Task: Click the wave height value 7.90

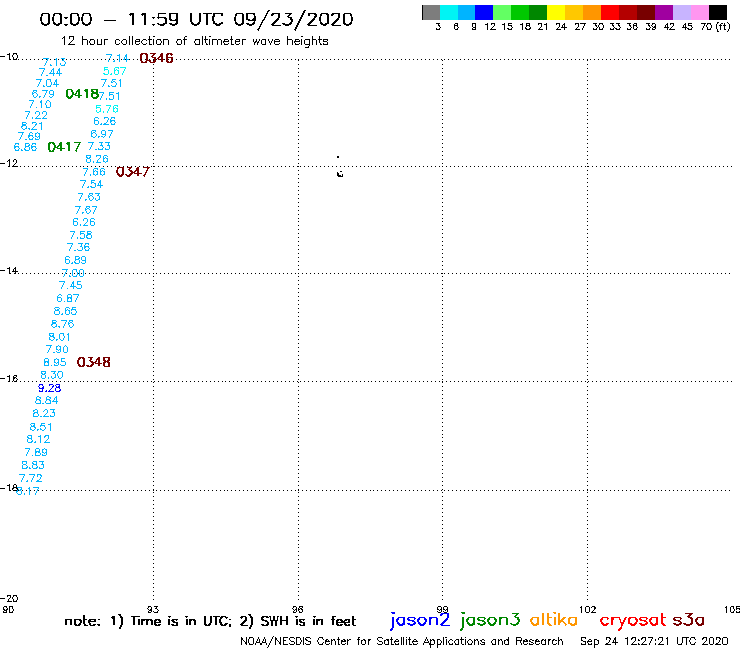Action: [57, 349]
